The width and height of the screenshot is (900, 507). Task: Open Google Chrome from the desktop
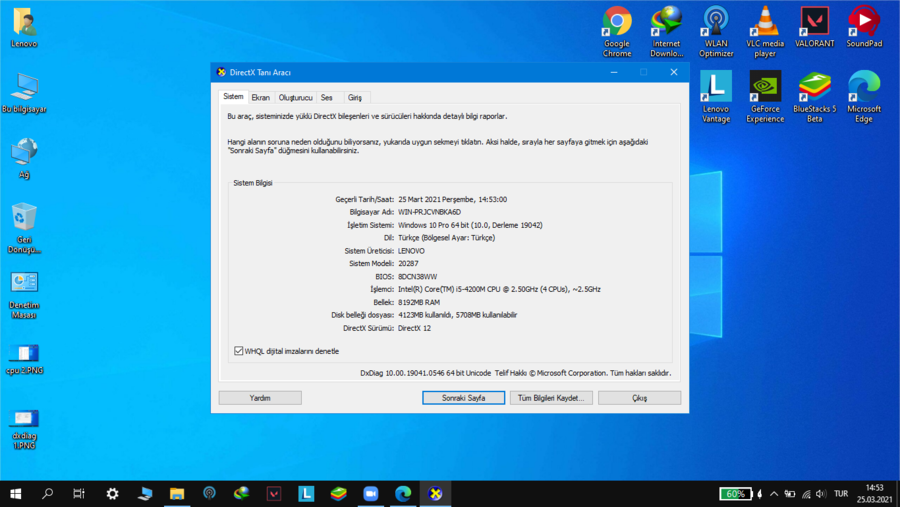pyautogui.click(x=617, y=23)
